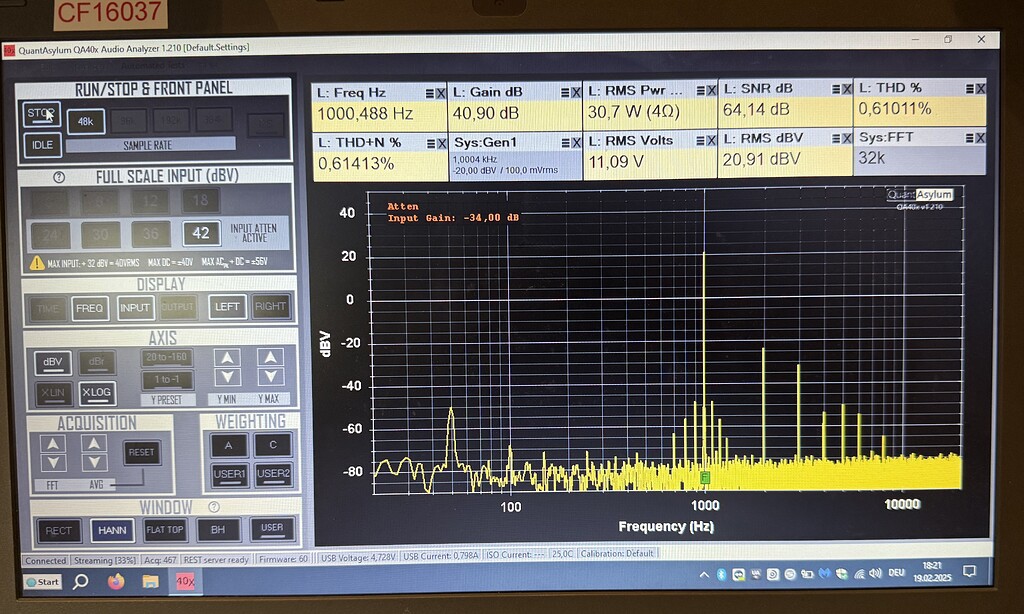The width and height of the screenshot is (1024, 614).
Task: Toggle the RIGHT channel display
Action: click(270, 307)
